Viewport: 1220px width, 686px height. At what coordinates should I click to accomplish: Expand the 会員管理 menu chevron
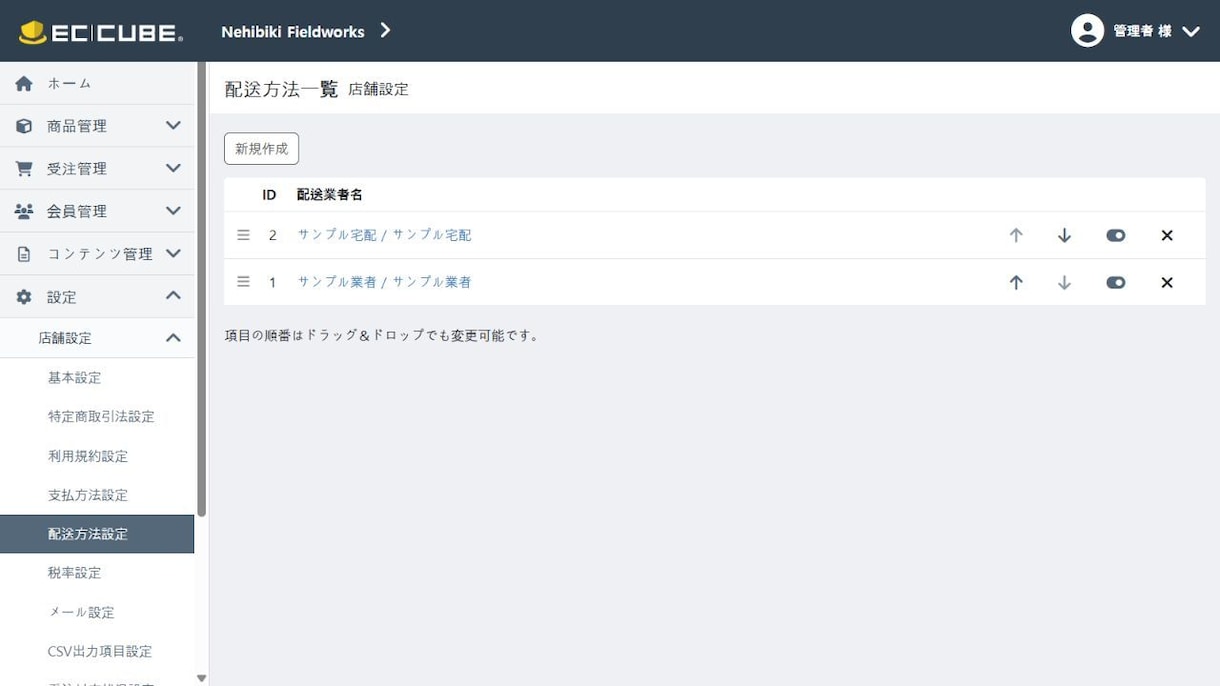point(173,211)
